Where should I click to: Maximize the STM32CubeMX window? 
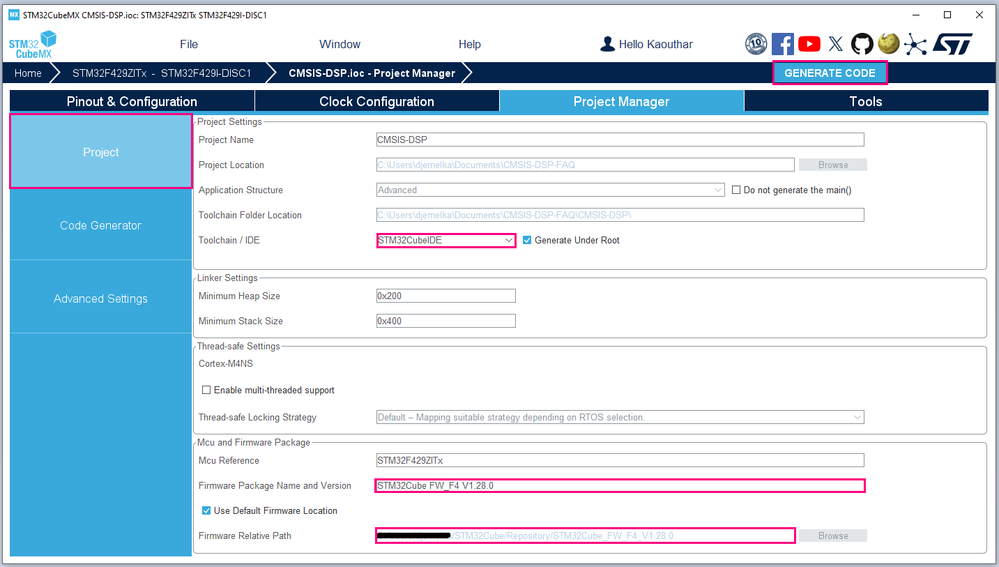pos(947,15)
